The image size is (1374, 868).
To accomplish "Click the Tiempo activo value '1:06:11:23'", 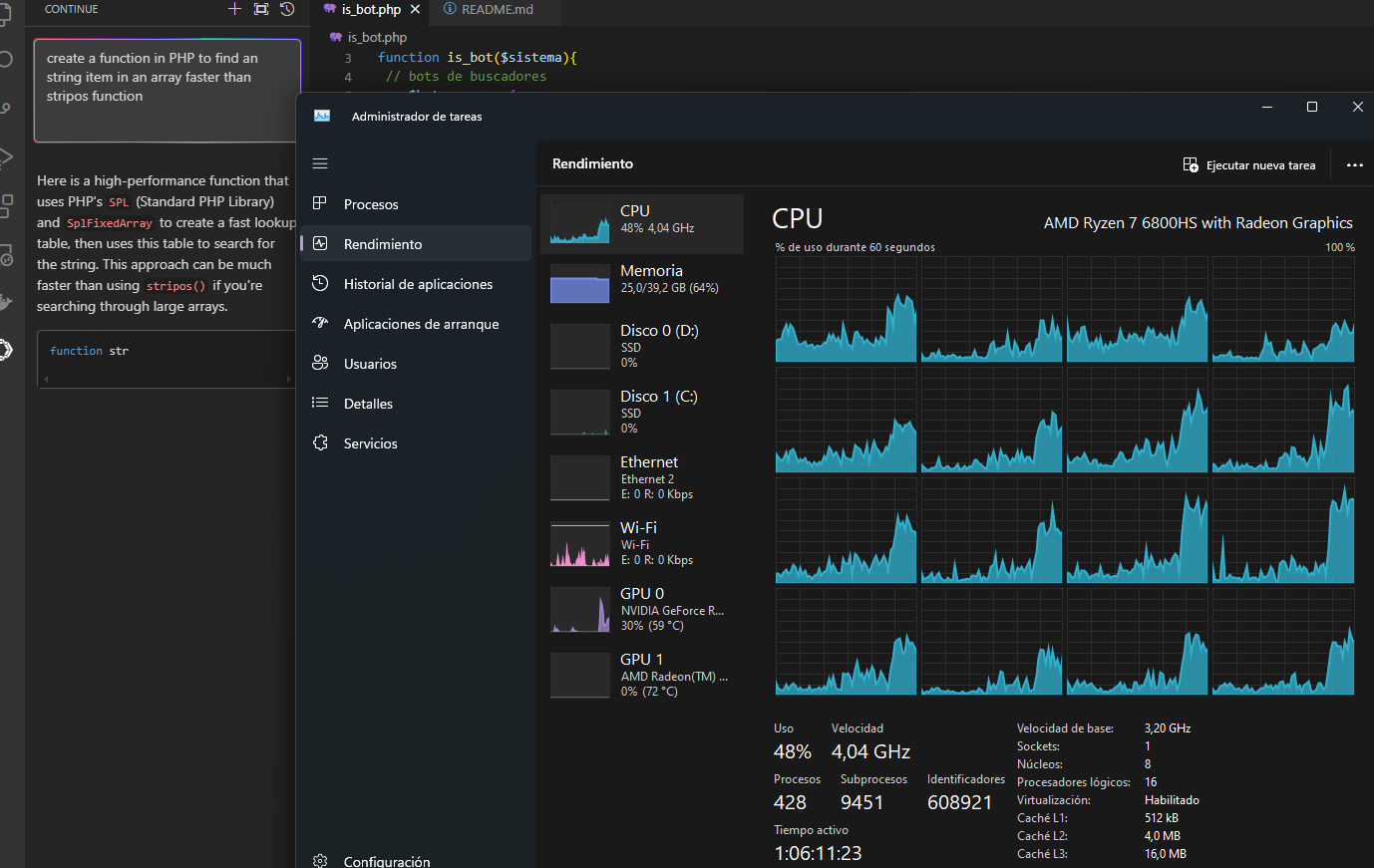I will point(818,853).
